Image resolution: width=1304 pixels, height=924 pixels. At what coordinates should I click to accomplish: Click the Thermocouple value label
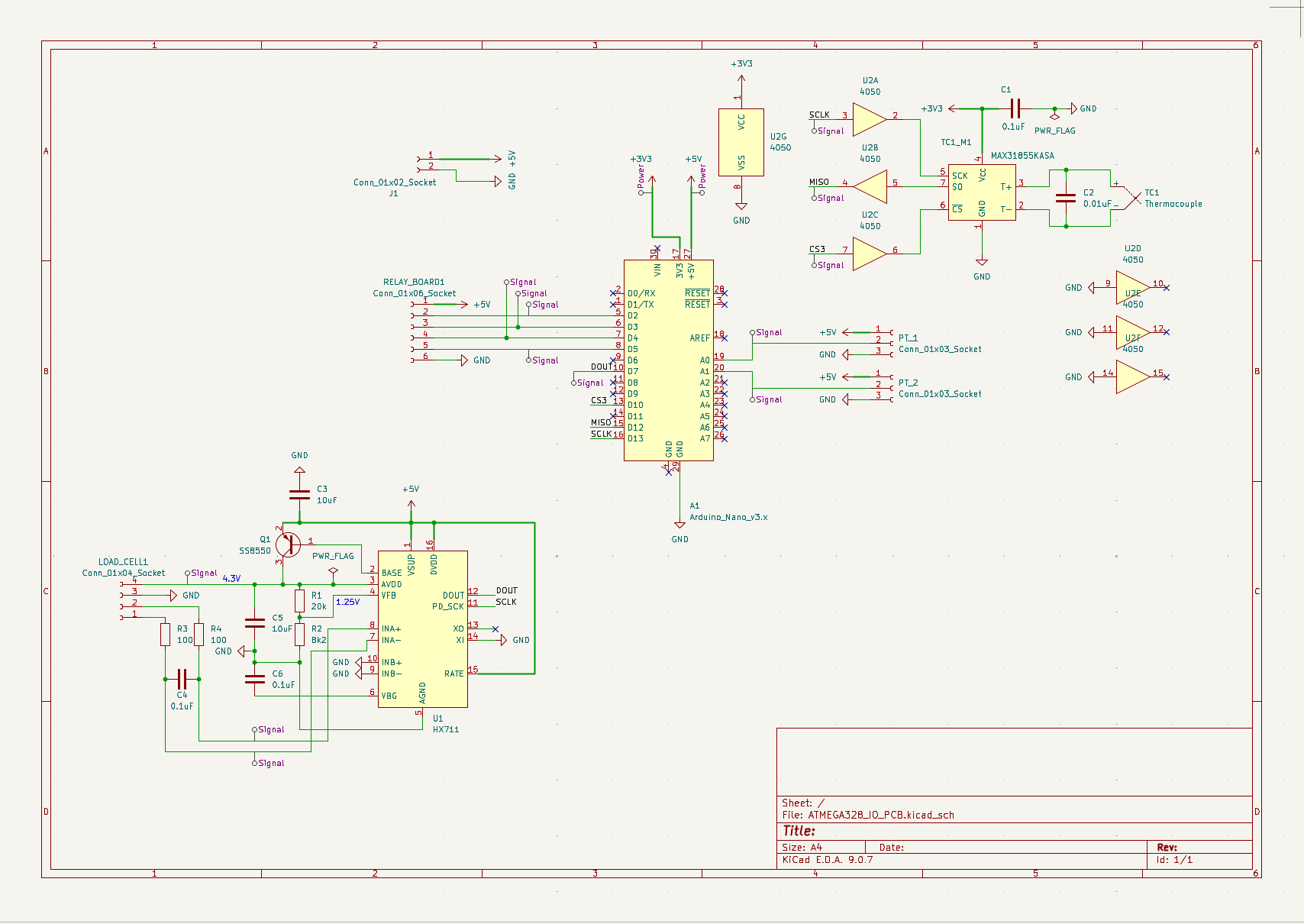[1173, 204]
